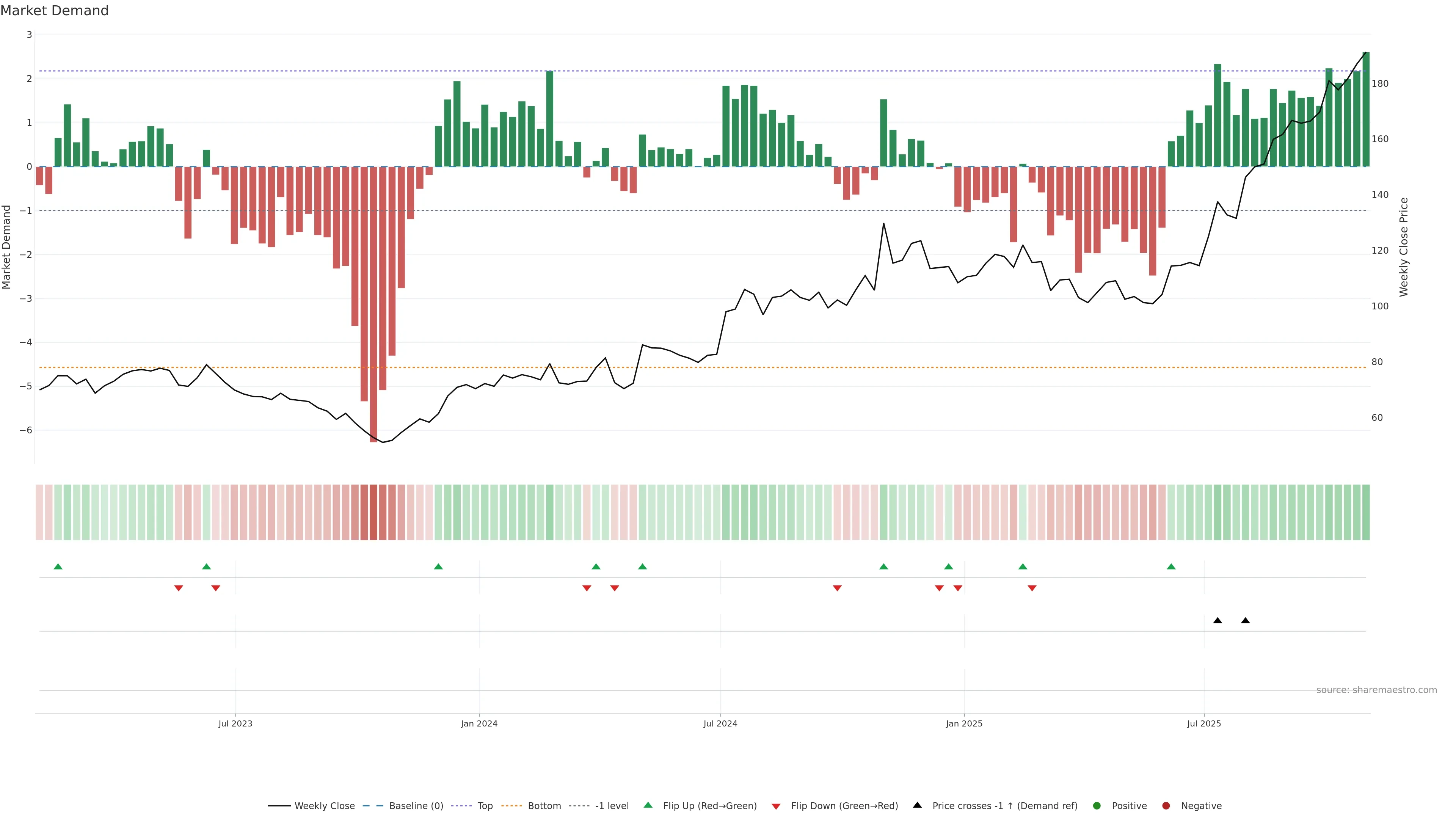This screenshot has height=819, width=1456.
Task: Click the green Positive legend dot
Action: point(1097,806)
